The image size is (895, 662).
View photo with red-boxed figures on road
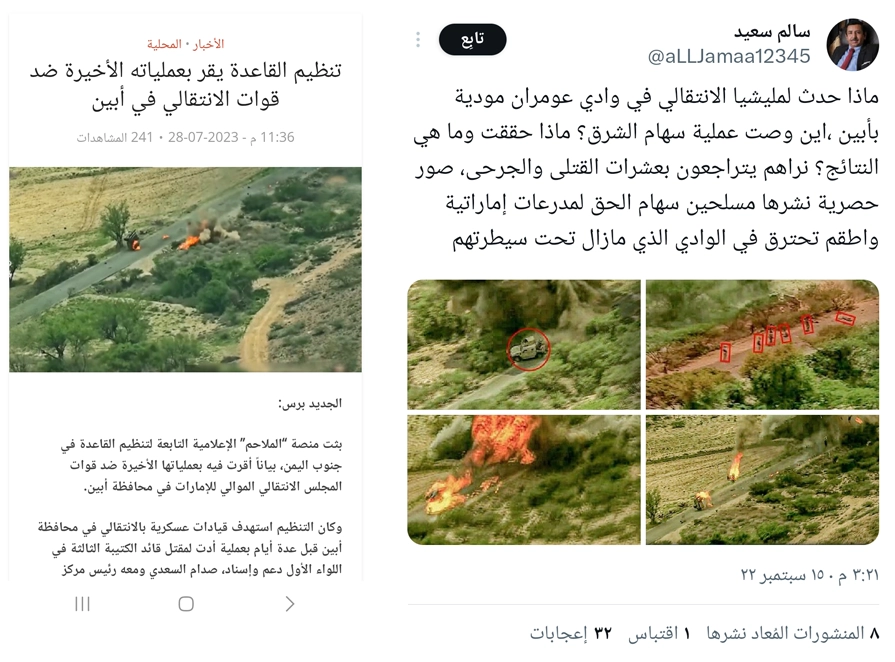point(763,344)
